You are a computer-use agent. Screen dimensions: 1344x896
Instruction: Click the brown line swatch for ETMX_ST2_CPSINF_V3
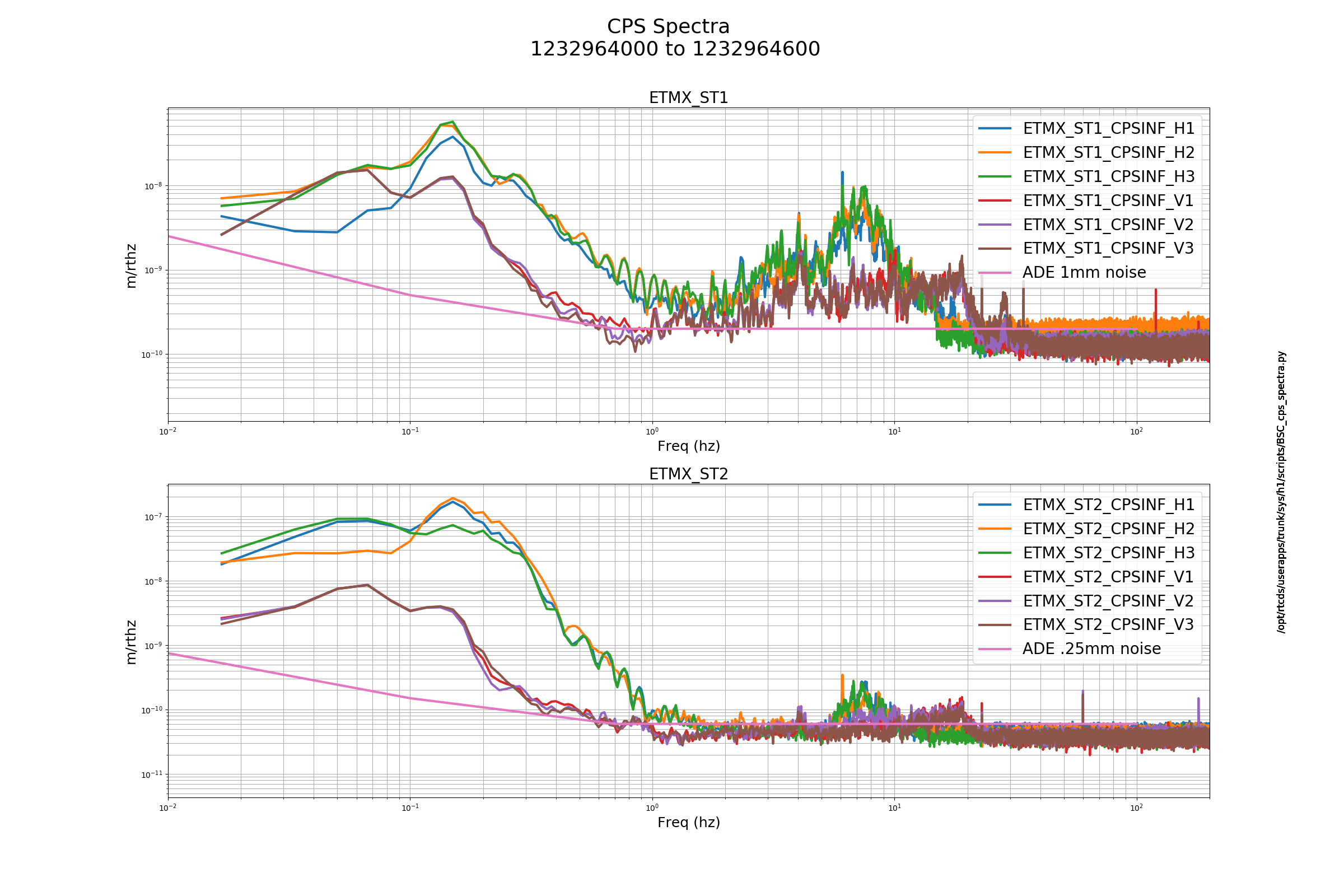coord(995,625)
